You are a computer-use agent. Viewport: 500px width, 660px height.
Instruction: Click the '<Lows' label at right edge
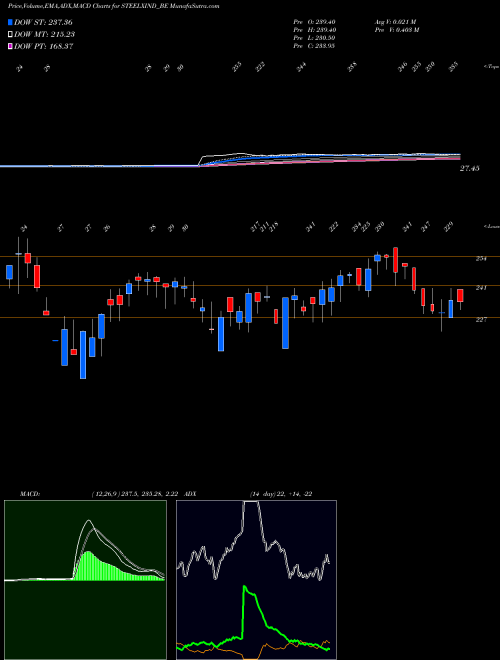[x=491, y=226]
